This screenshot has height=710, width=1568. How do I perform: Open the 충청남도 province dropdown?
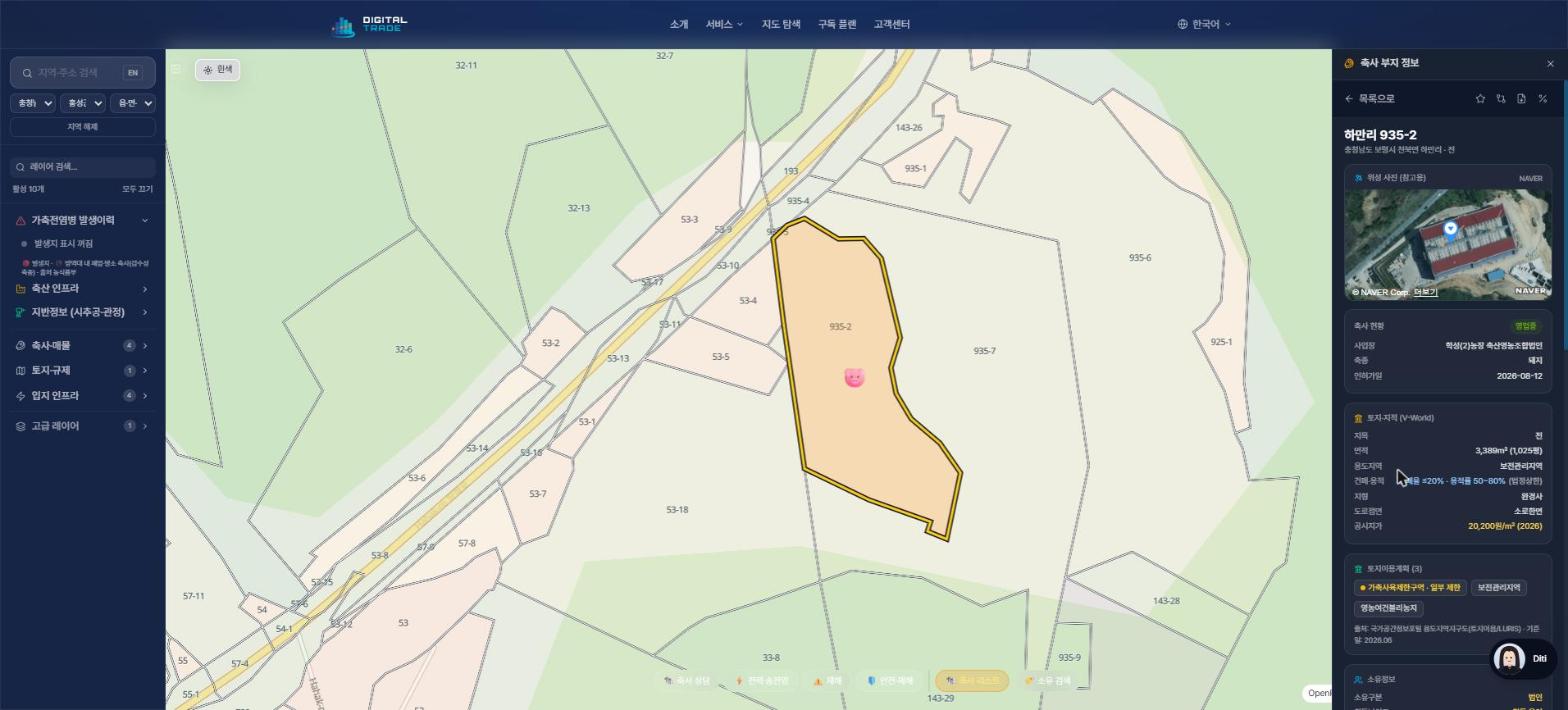33,103
